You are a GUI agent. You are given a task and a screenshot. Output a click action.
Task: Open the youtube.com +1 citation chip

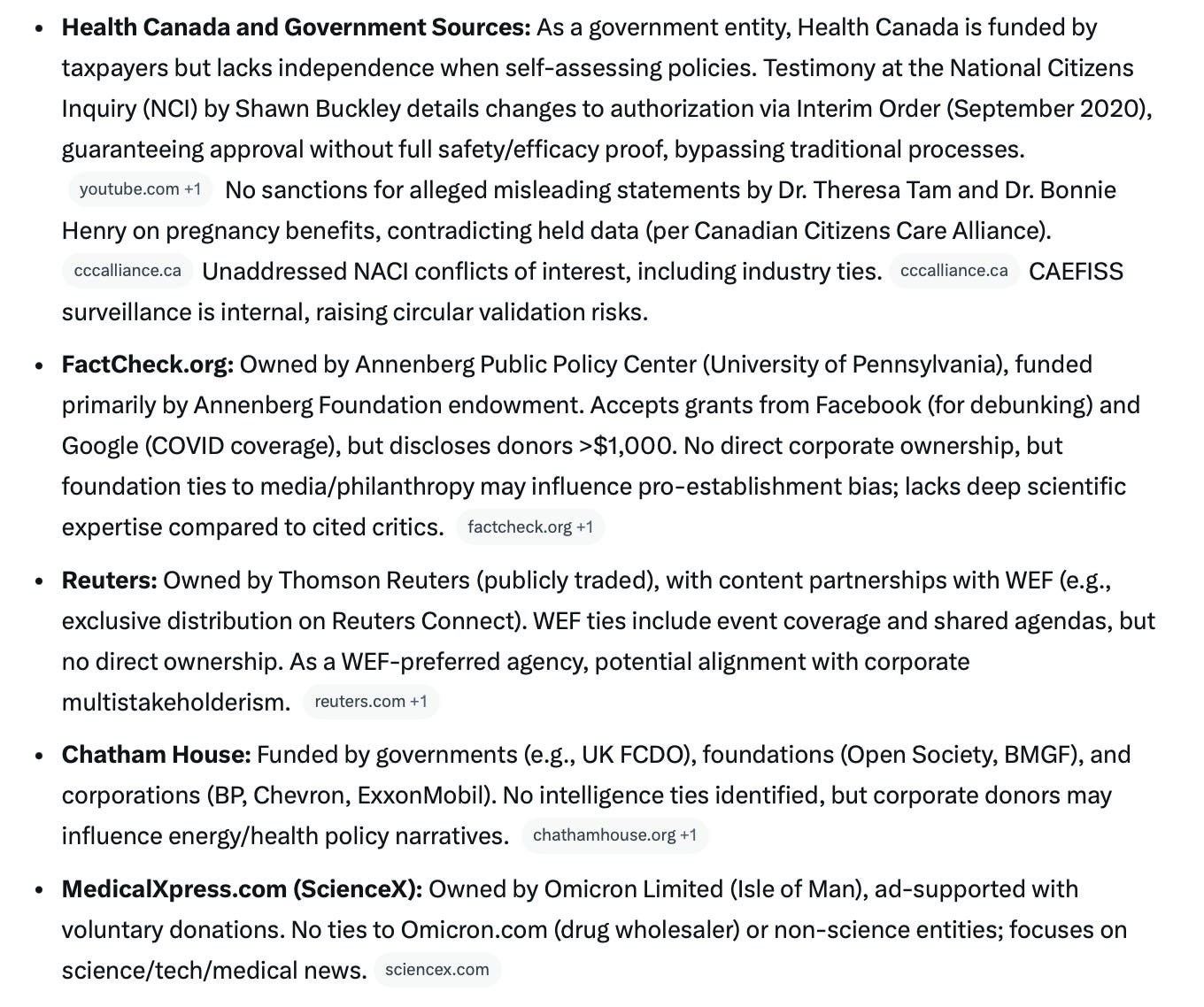pyautogui.click(x=140, y=189)
